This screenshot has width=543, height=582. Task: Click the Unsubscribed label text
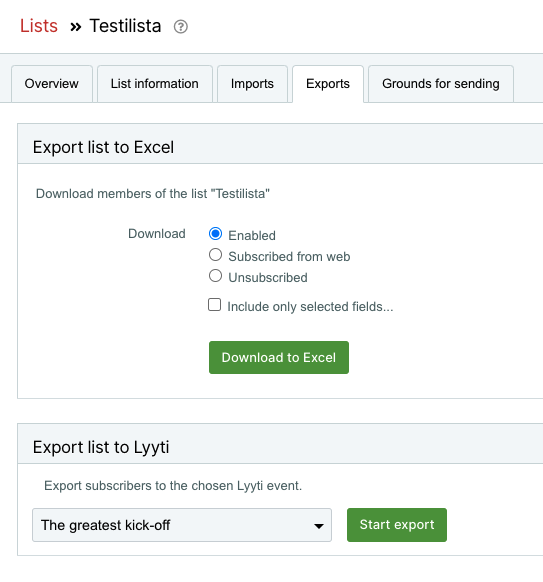pyautogui.click(x=268, y=278)
